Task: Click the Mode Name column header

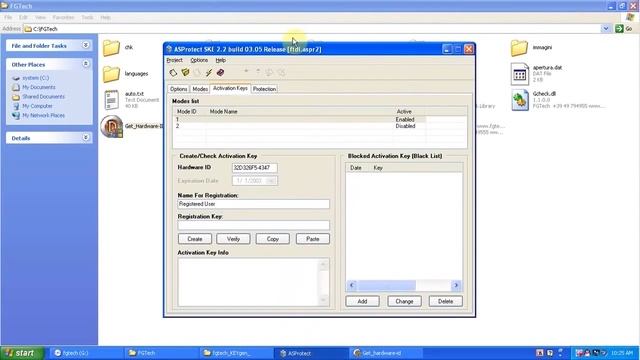Action: [x=299, y=111]
